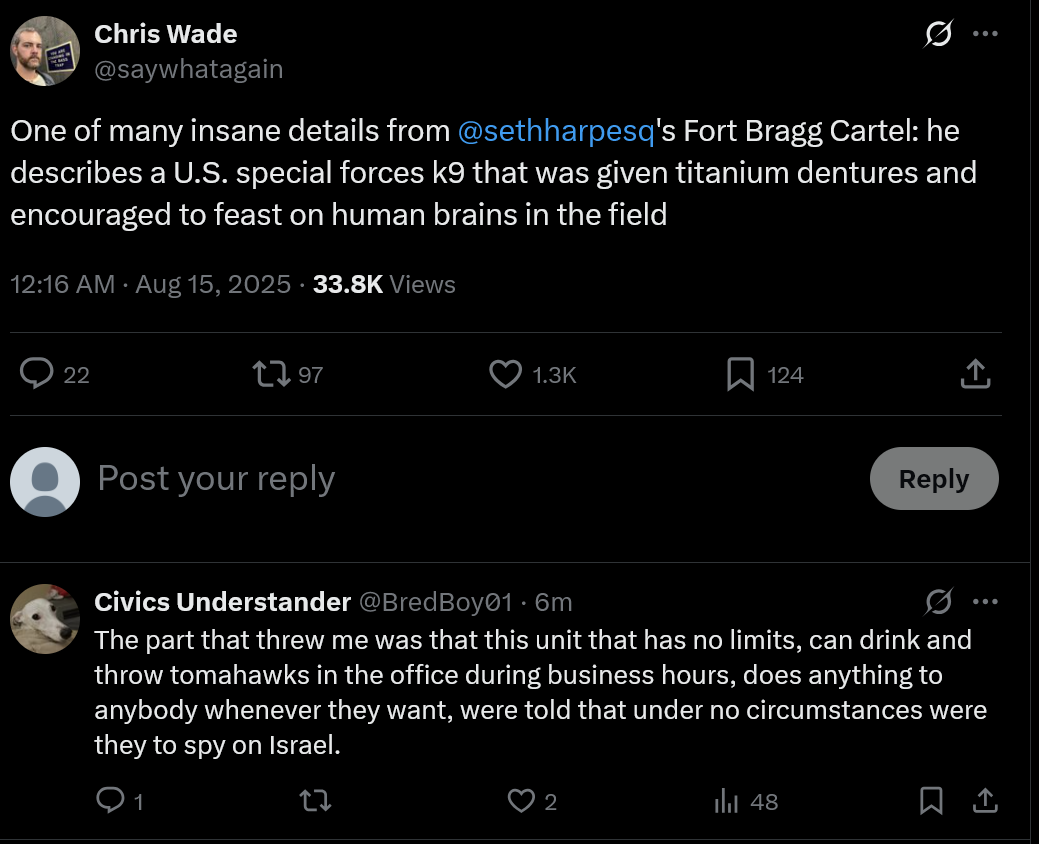Like the Civics Understander reply

tap(521, 800)
